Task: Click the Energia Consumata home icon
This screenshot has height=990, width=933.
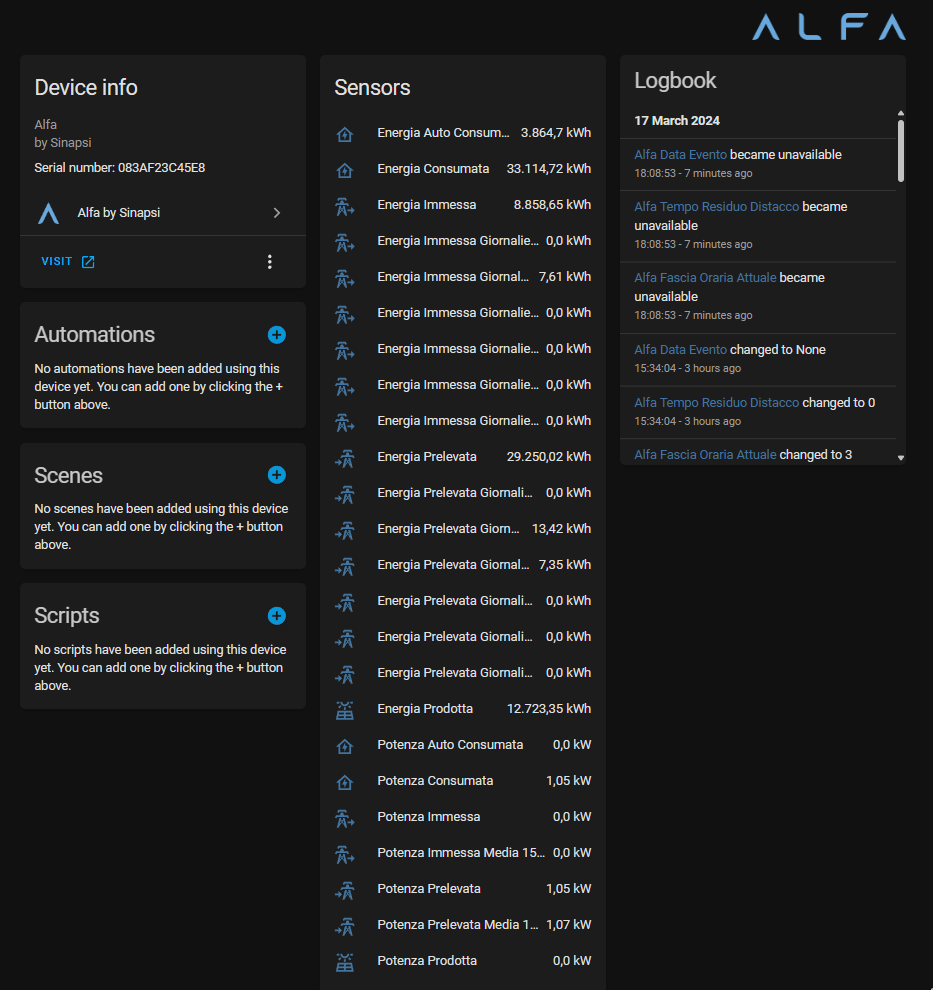Action: pyautogui.click(x=345, y=170)
